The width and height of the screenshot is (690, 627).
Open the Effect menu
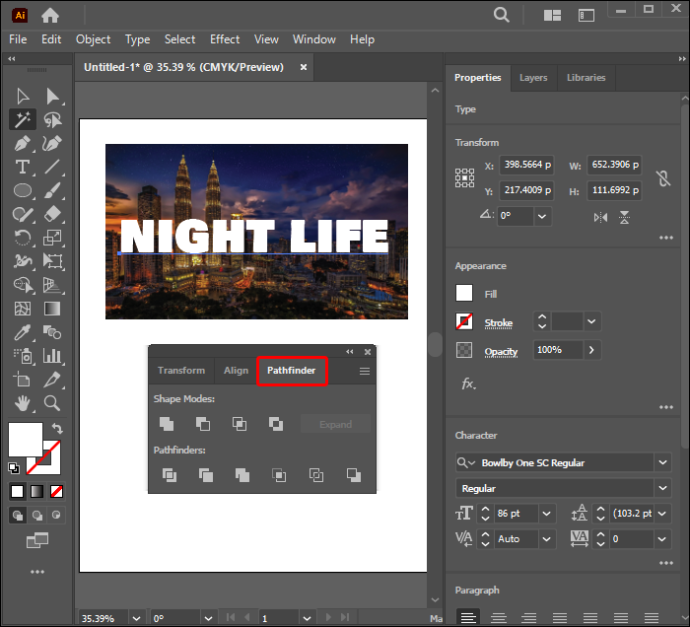coord(224,39)
